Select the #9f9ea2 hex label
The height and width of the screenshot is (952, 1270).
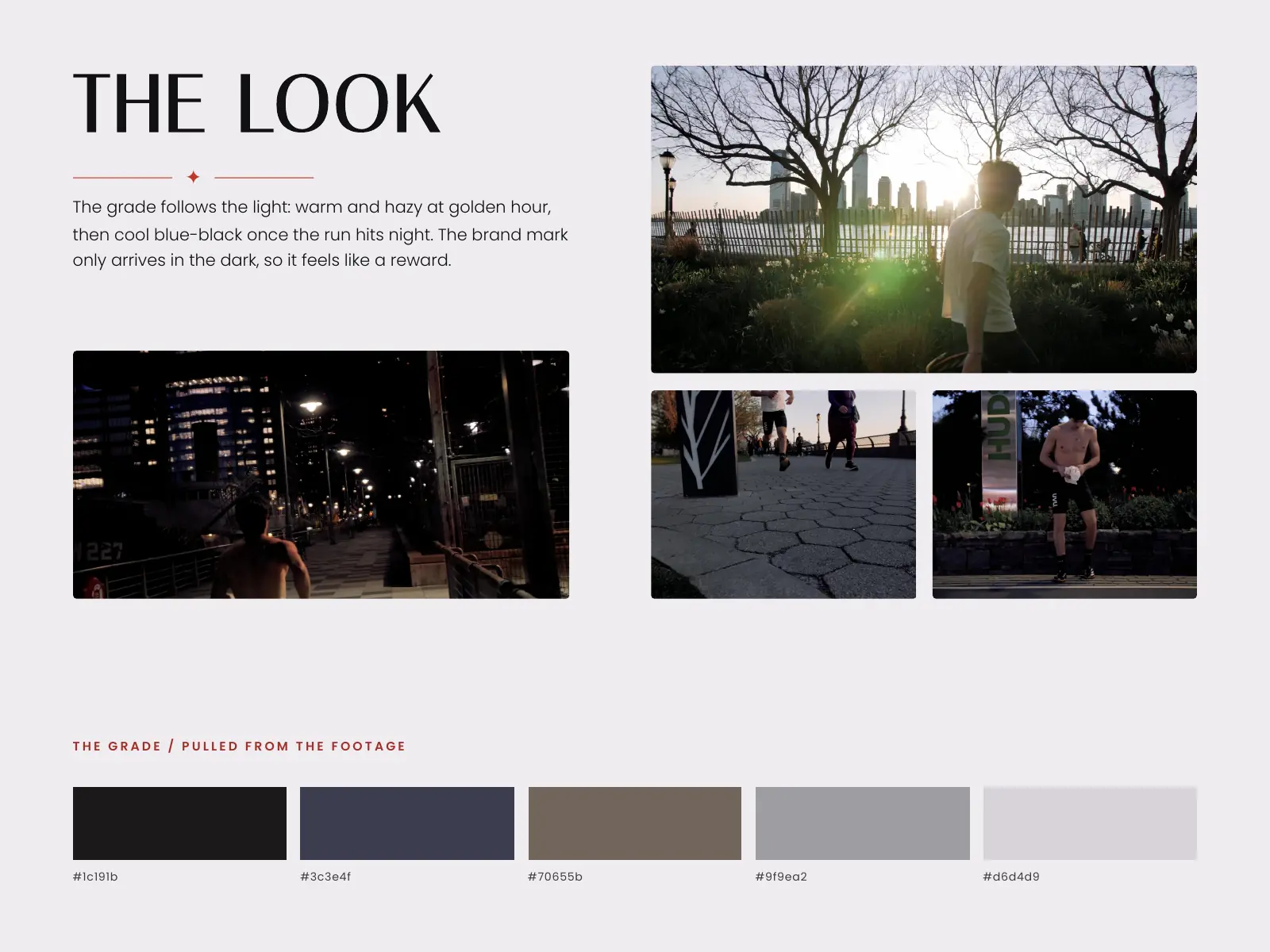point(781,877)
